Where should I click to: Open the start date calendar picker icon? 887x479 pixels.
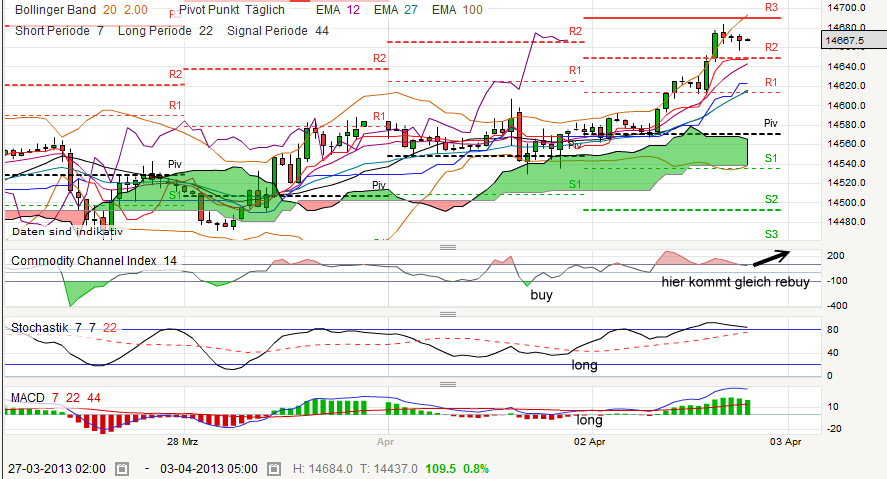pos(122,469)
